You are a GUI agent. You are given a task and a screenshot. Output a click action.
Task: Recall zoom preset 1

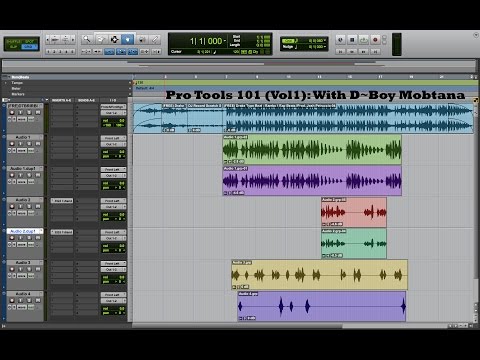pos(48,51)
